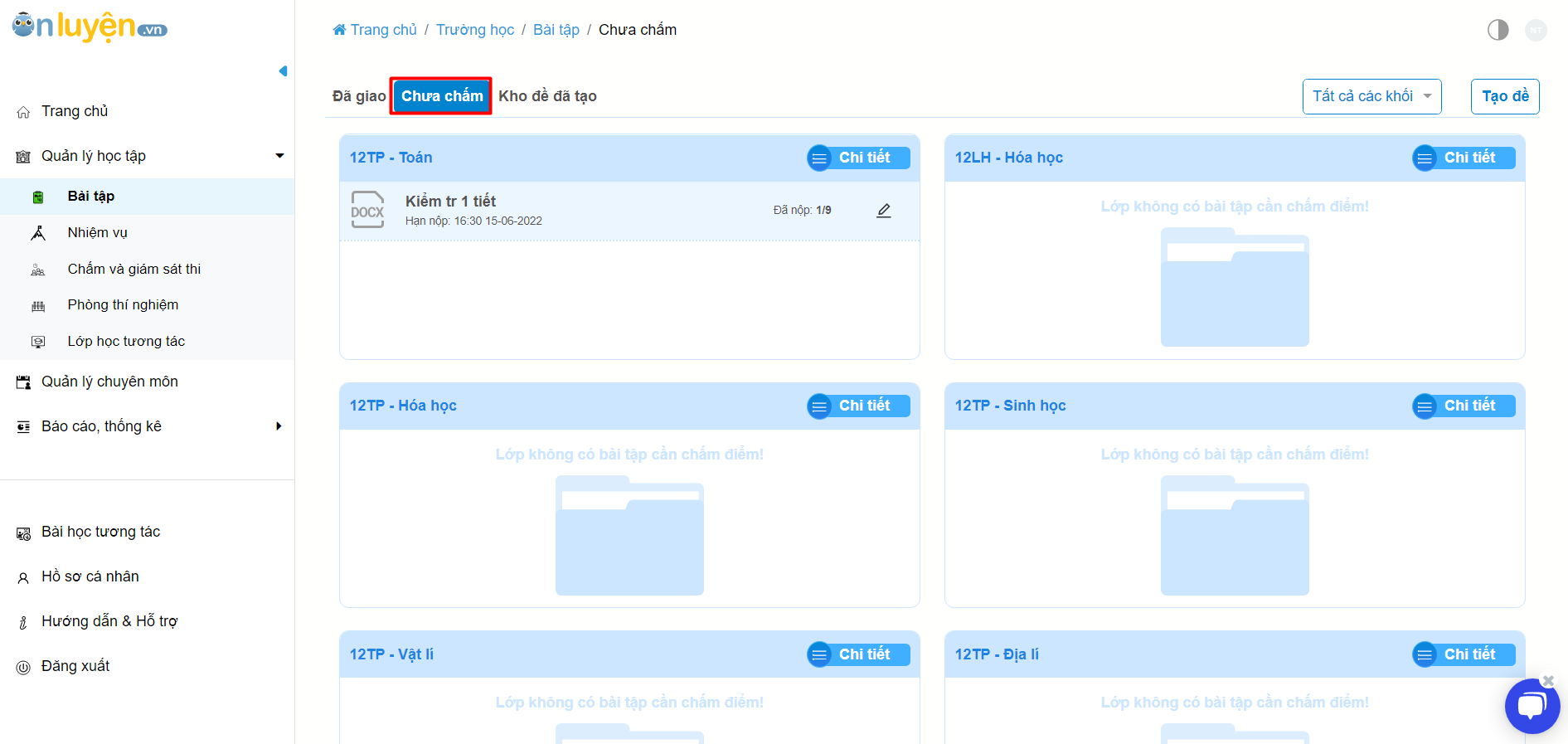Click the Đăng xuất power icon
This screenshot has width=1568, height=744.
[x=23, y=667]
